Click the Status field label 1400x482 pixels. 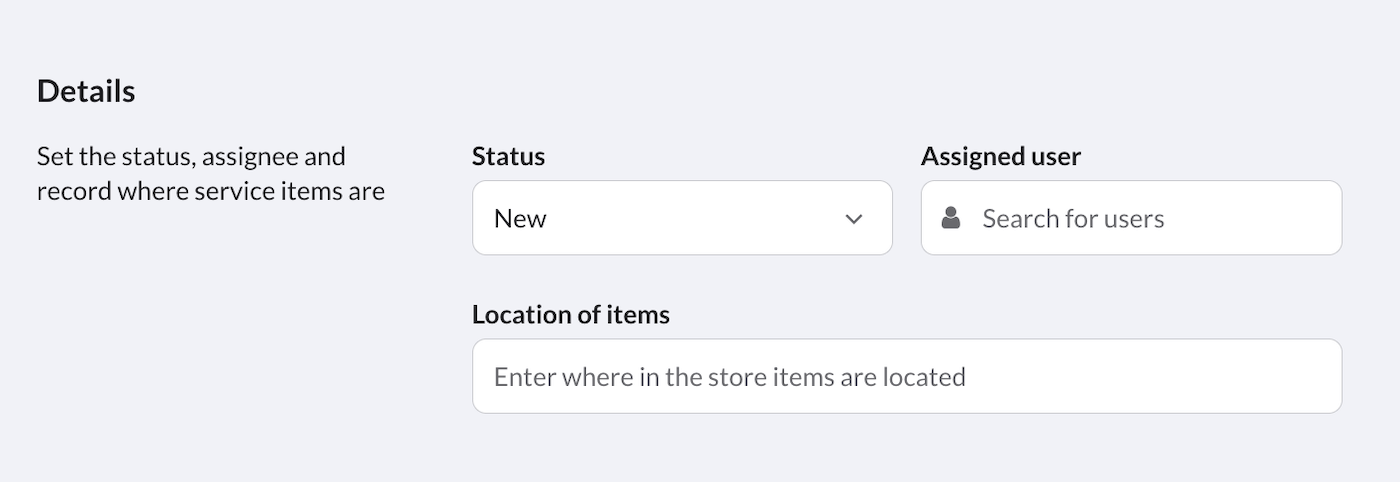click(x=508, y=156)
